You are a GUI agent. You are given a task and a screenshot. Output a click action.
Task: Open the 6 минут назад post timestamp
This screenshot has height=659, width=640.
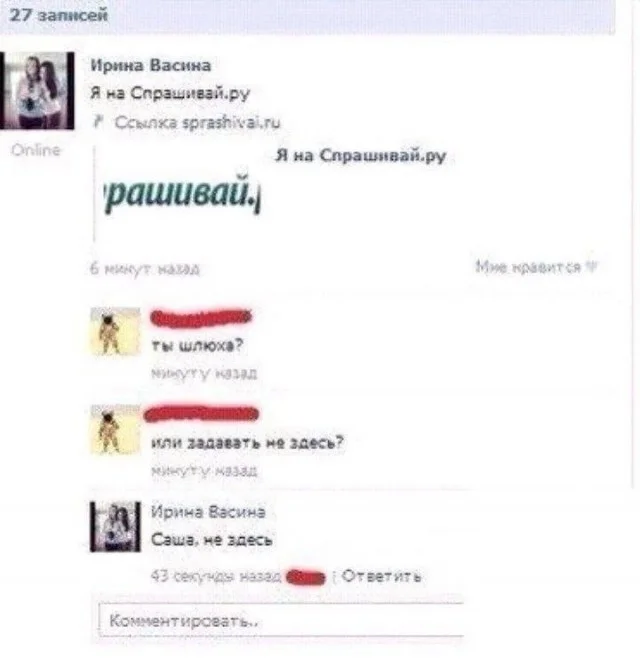point(145,269)
